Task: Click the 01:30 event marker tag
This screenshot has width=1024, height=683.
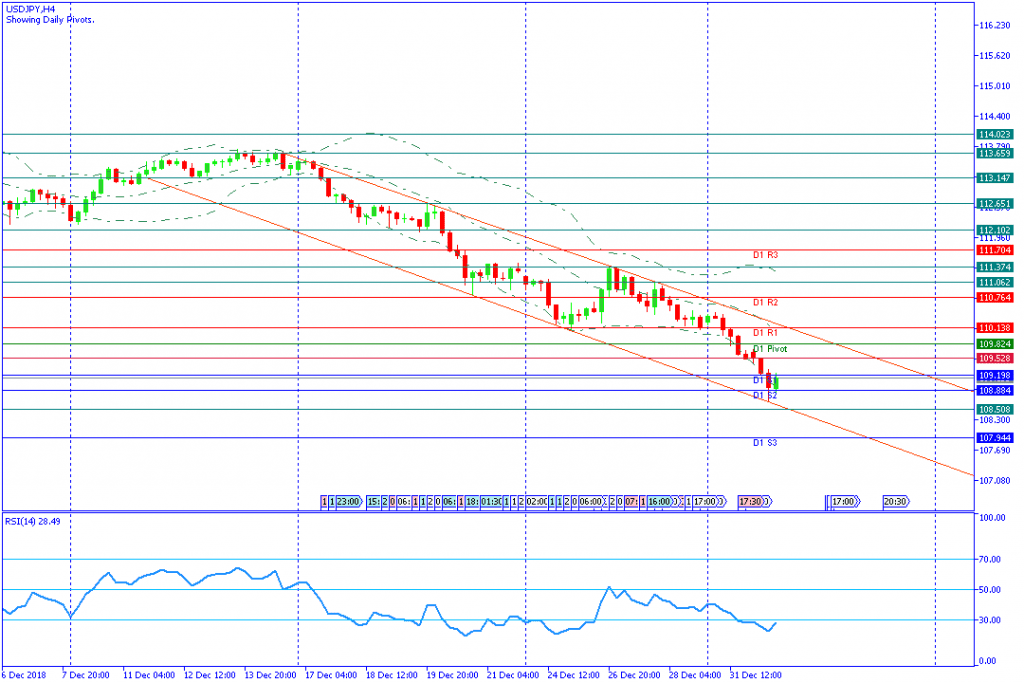Action: pos(491,501)
